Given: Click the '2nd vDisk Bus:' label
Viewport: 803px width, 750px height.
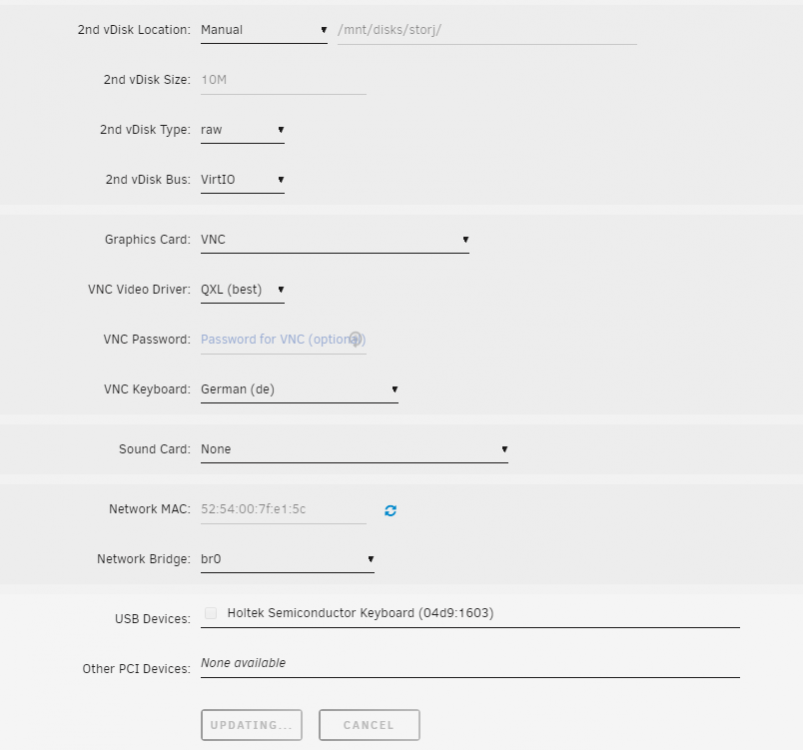Looking at the screenshot, I should 148,180.
